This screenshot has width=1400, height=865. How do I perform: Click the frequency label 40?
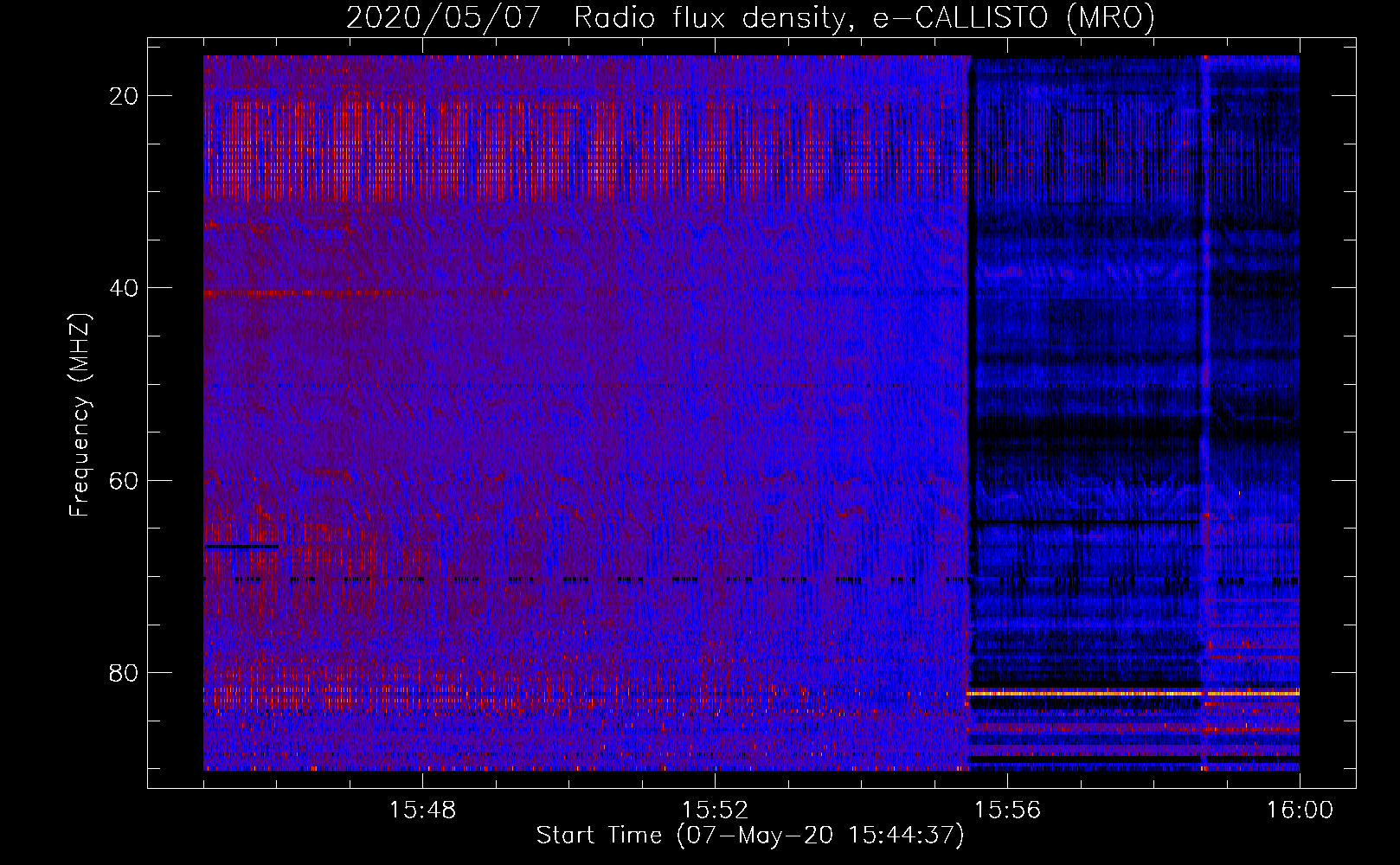(x=125, y=288)
